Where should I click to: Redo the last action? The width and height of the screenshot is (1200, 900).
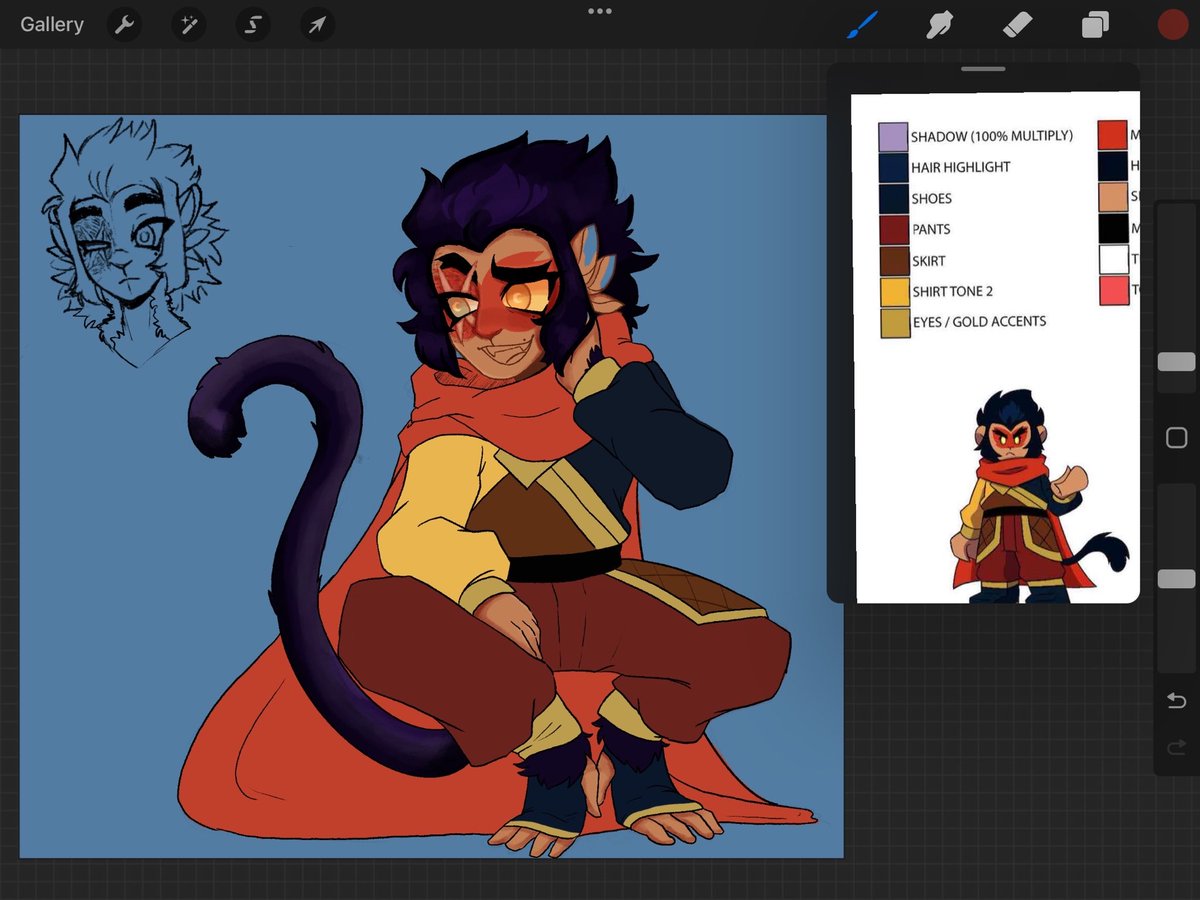(1176, 745)
